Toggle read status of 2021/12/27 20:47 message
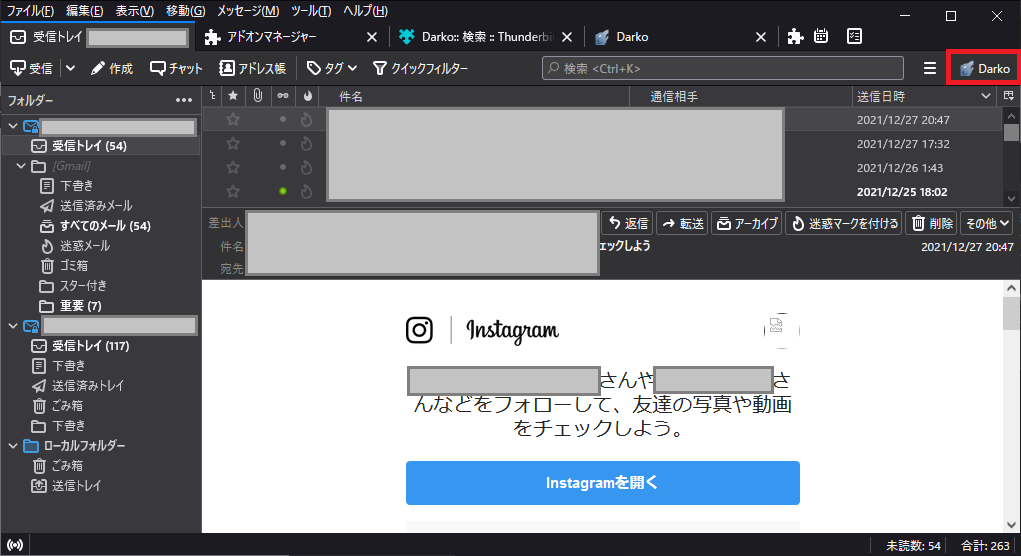 coord(283,120)
